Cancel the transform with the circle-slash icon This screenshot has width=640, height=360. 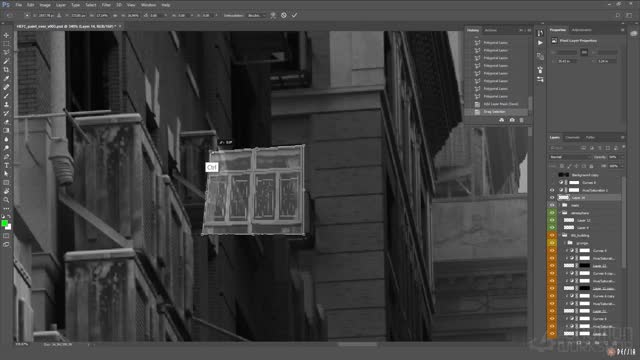284,15
